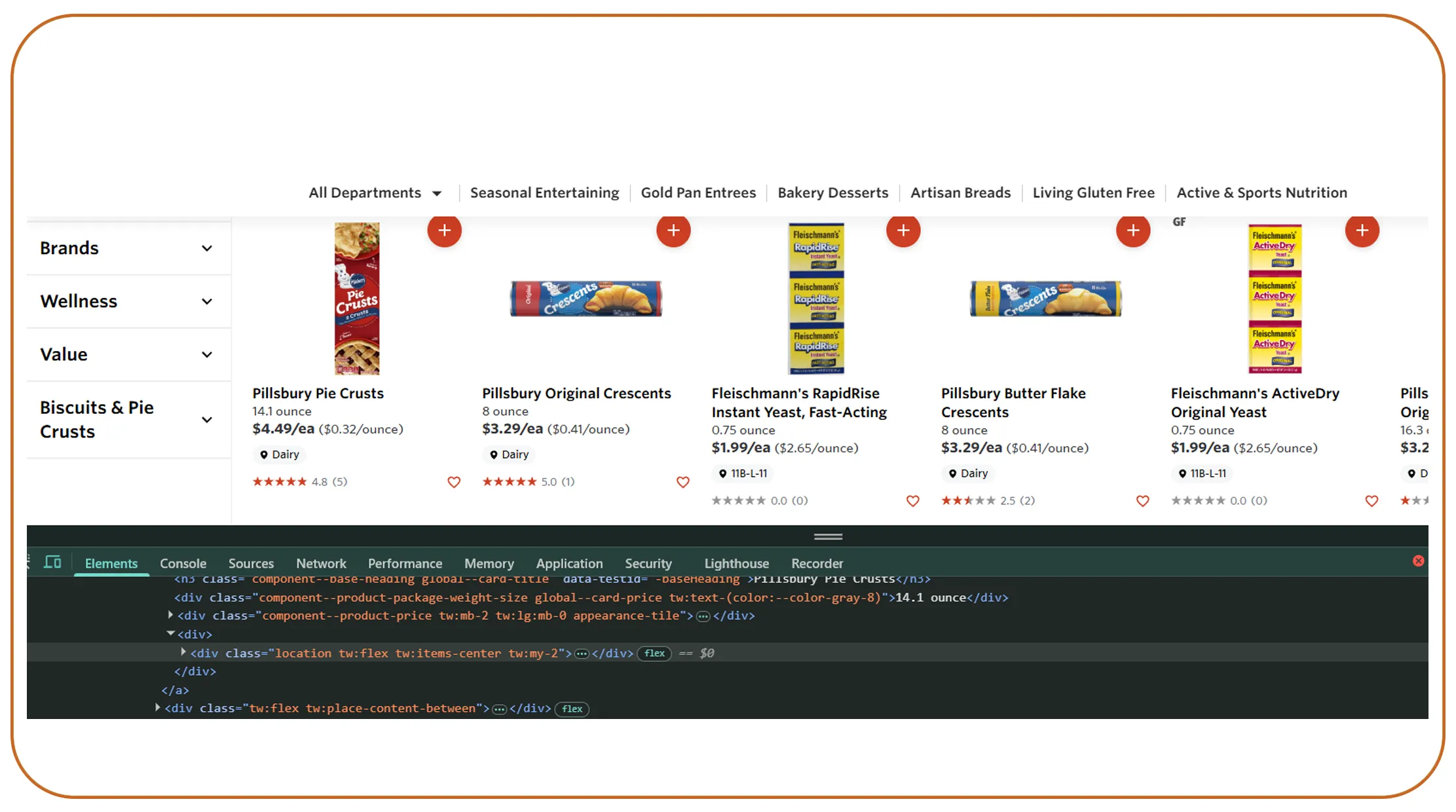This screenshot has width=1456, height=812.
Task: Open the Security tab
Action: point(648,564)
